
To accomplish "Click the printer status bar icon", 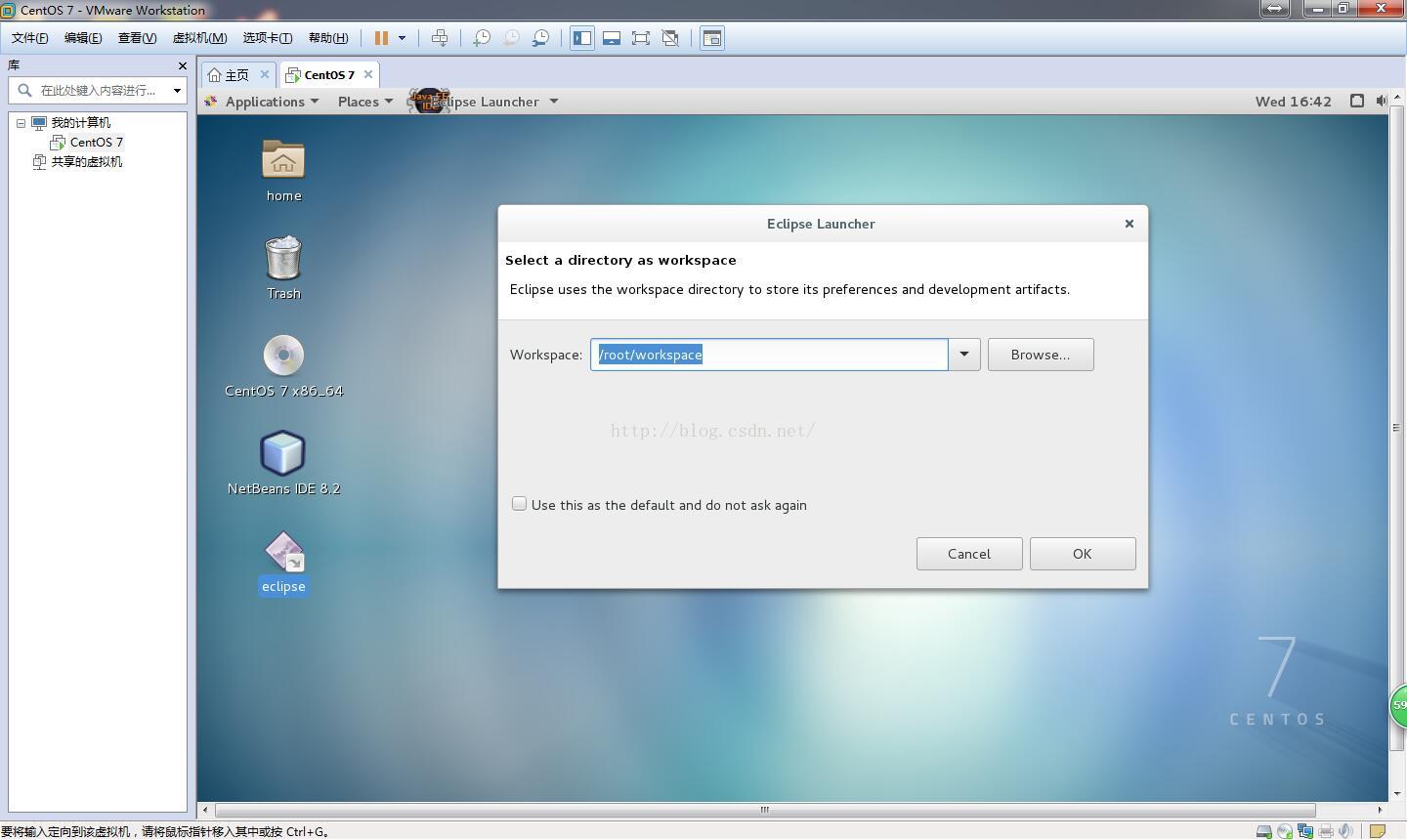I will point(1325,831).
